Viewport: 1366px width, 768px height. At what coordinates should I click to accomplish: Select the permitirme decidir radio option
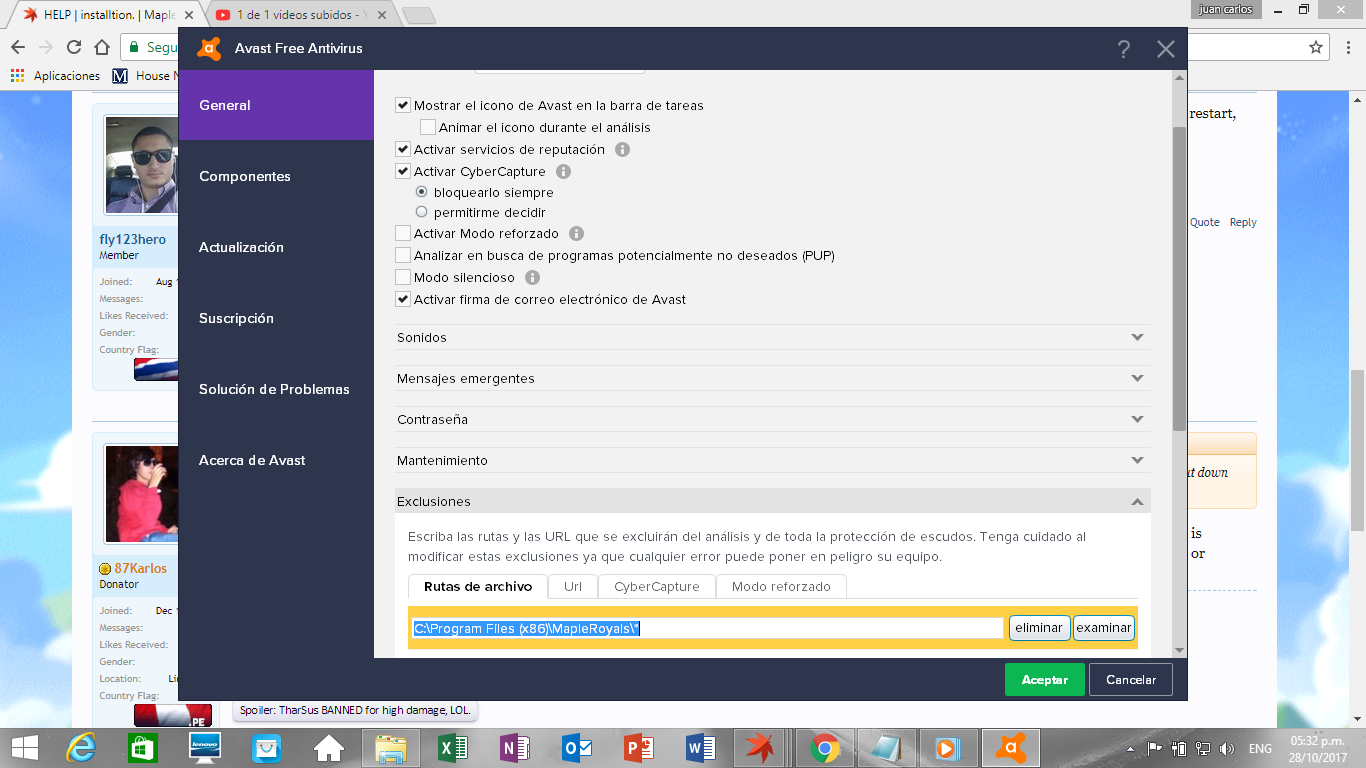point(422,213)
